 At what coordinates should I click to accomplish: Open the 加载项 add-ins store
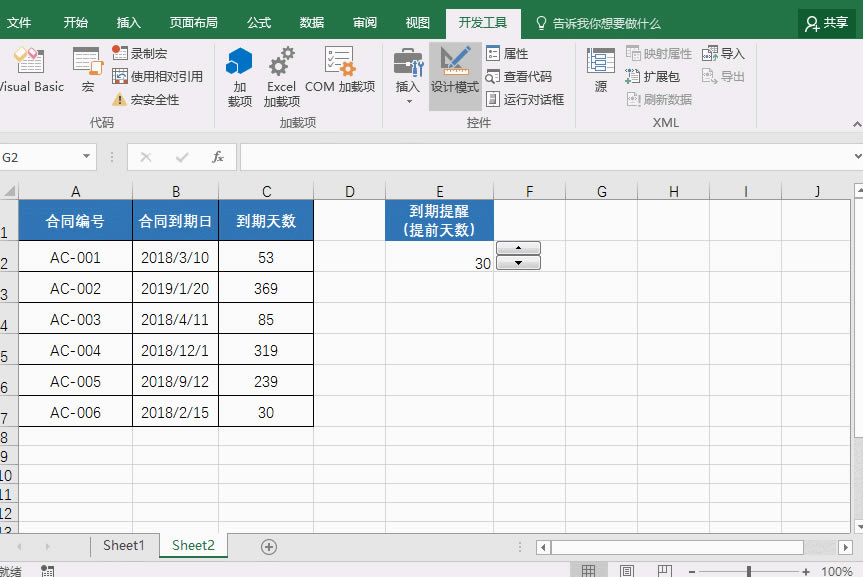point(239,77)
